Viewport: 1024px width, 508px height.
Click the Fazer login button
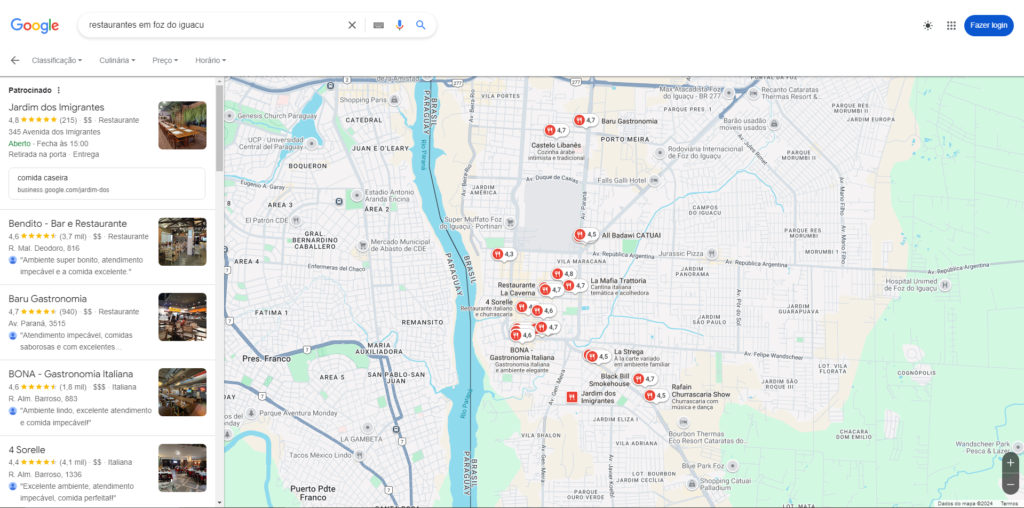click(988, 25)
